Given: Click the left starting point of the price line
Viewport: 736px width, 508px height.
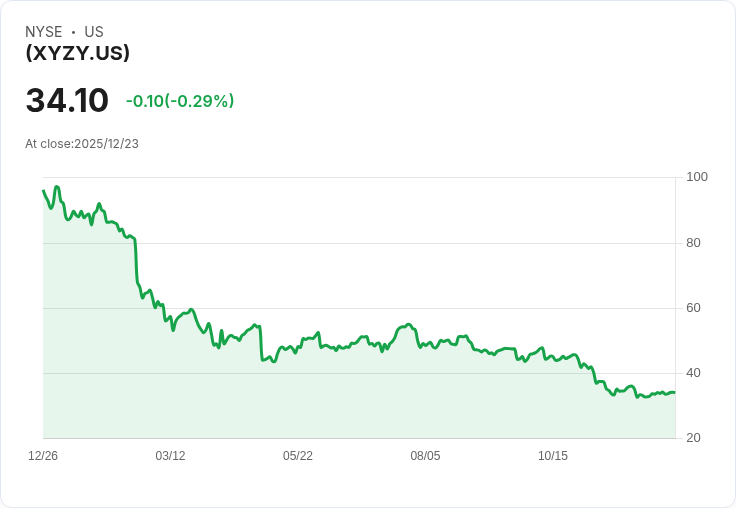Looking at the screenshot, I should point(44,191).
